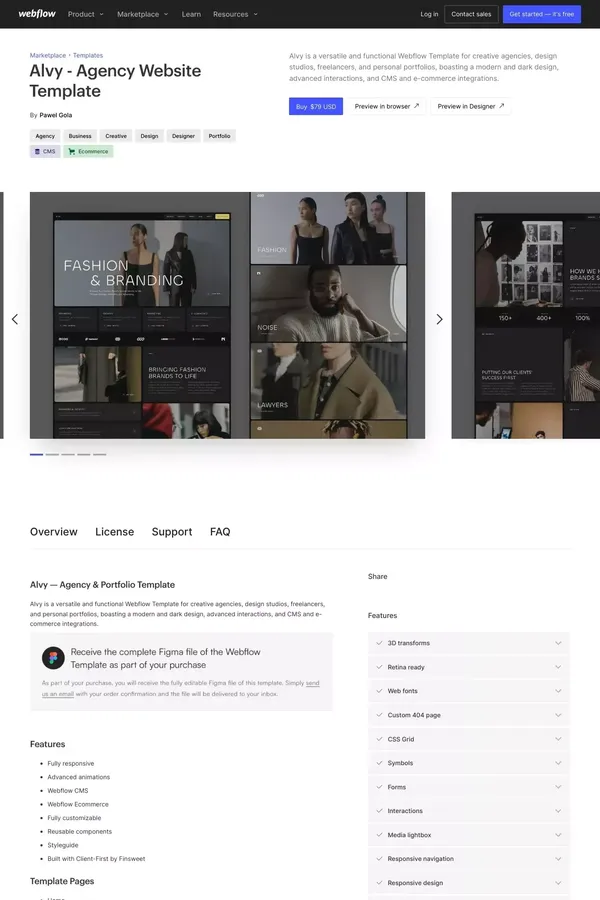Click checkmark icon beside Retina ready
The image size is (600, 900).
[379, 667]
